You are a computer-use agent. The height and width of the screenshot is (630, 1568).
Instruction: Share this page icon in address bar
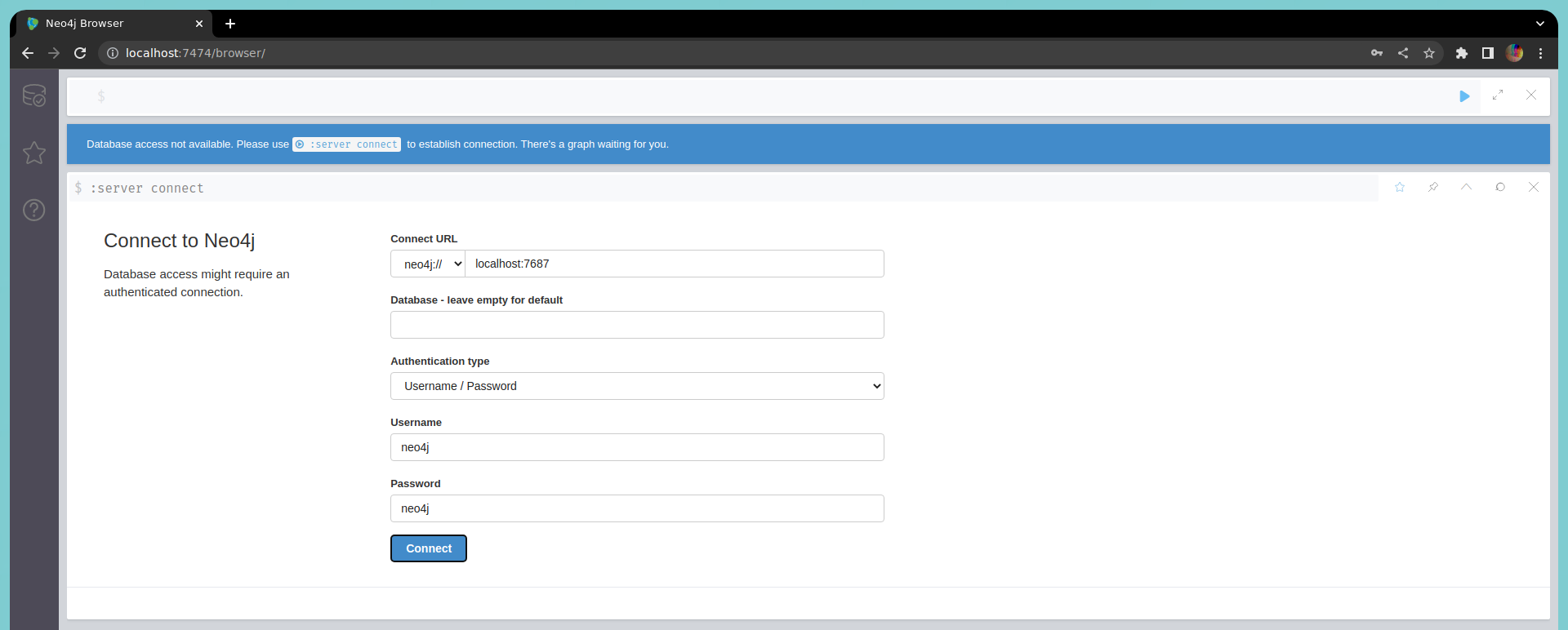coord(1403,53)
